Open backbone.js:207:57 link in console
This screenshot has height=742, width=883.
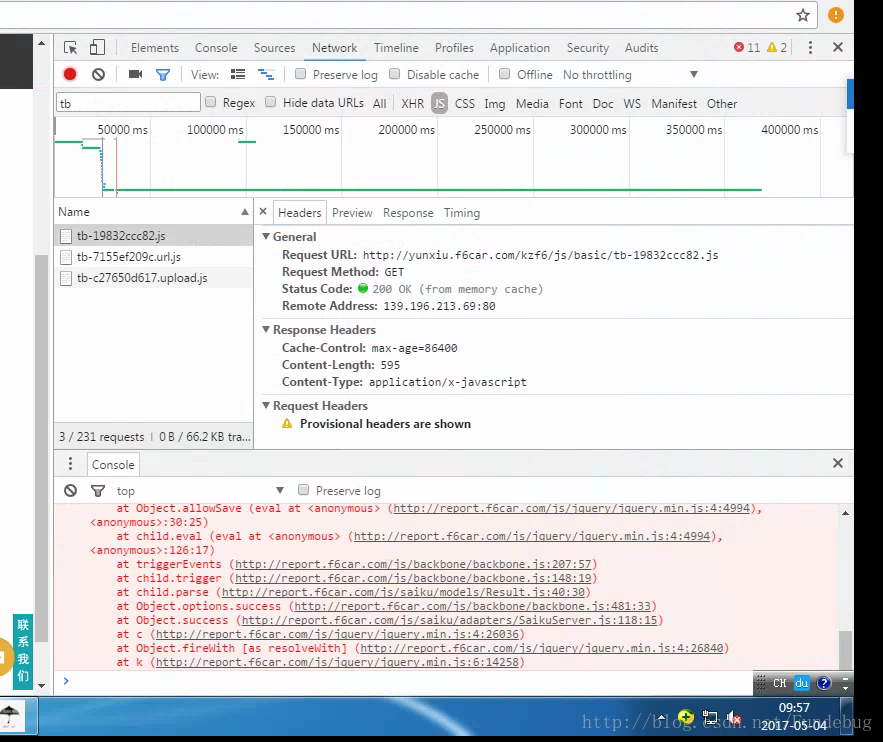[413, 564]
